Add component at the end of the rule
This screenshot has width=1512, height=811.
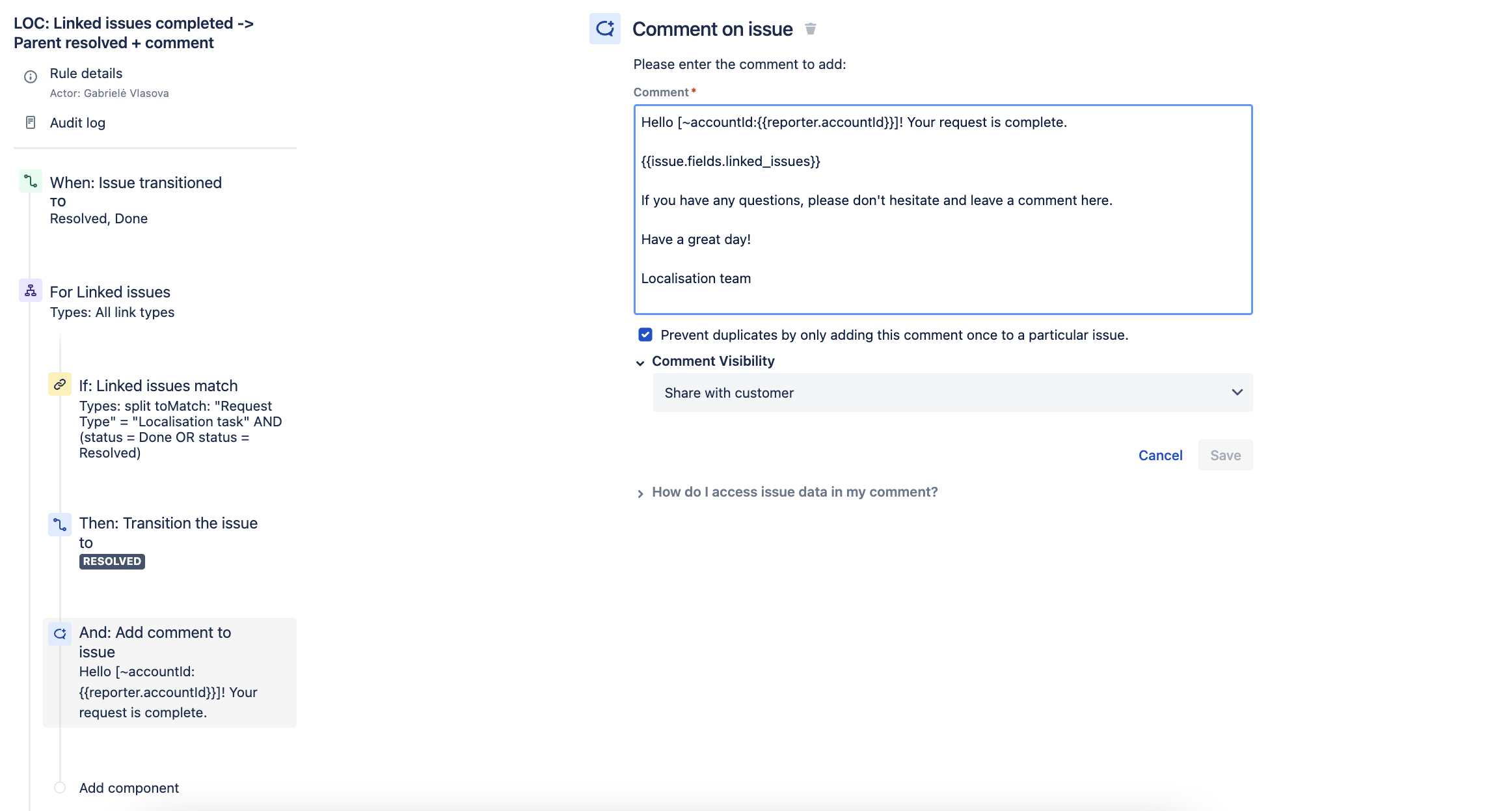point(129,788)
